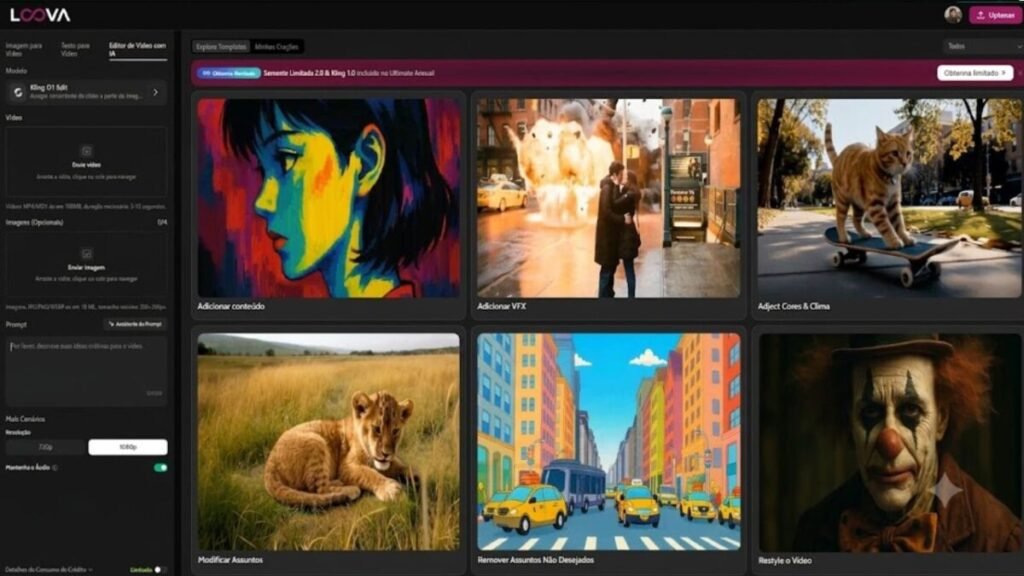
Task: Click the pink upgrade button in header
Action: pyautogui.click(x=995, y=15)
